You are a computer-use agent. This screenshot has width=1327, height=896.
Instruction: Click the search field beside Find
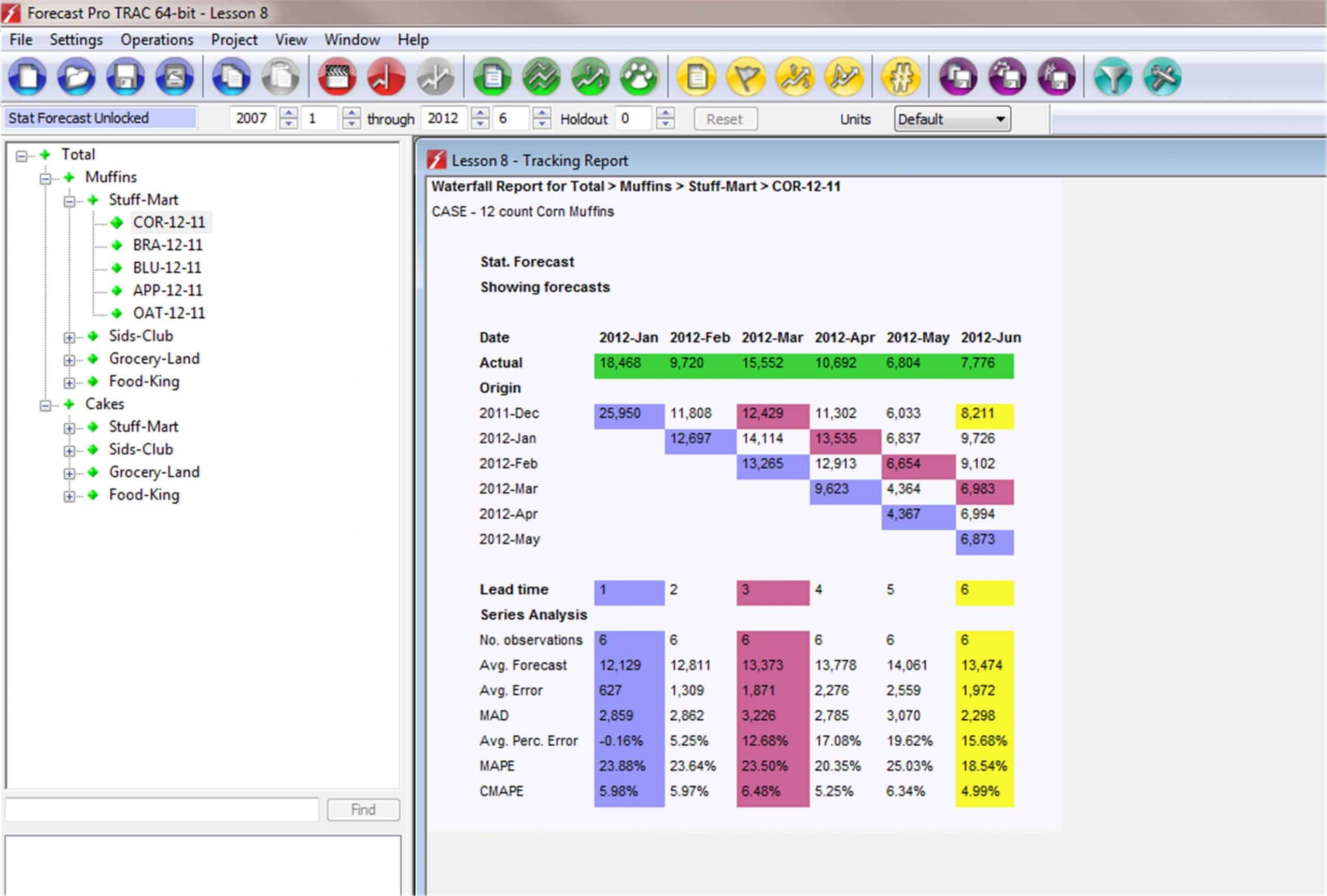(162, 809)
